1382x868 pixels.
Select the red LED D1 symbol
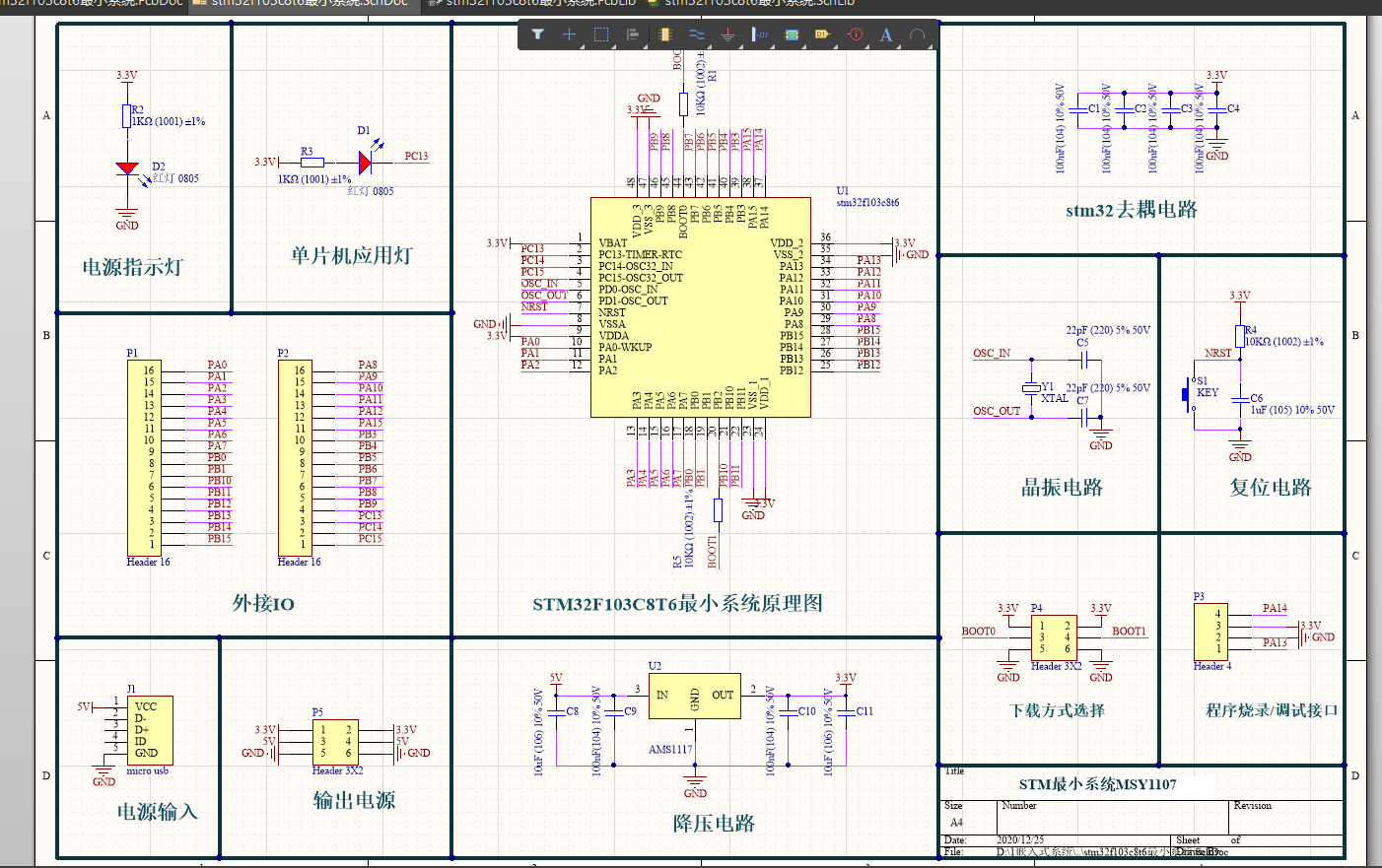tap(366, 163)
